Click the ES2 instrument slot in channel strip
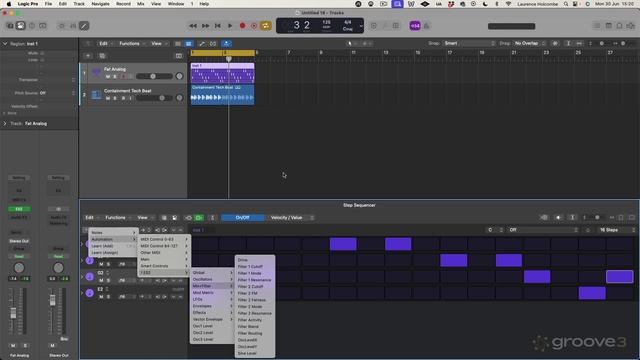 click(19, 209)
